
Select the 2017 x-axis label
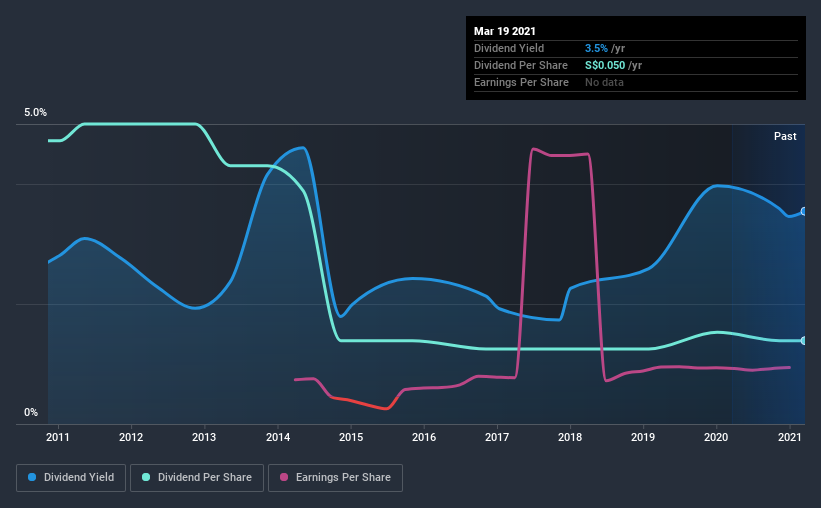497,437
